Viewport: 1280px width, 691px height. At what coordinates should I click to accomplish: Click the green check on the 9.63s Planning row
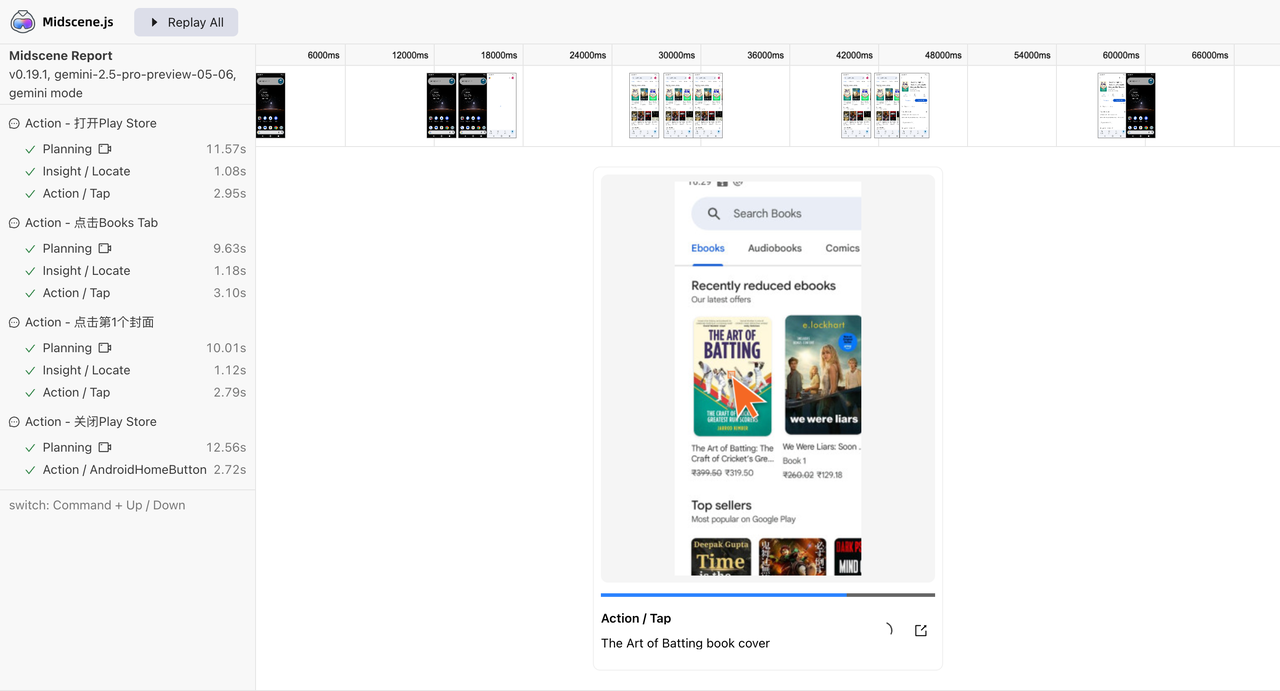[x=31, y=249]
